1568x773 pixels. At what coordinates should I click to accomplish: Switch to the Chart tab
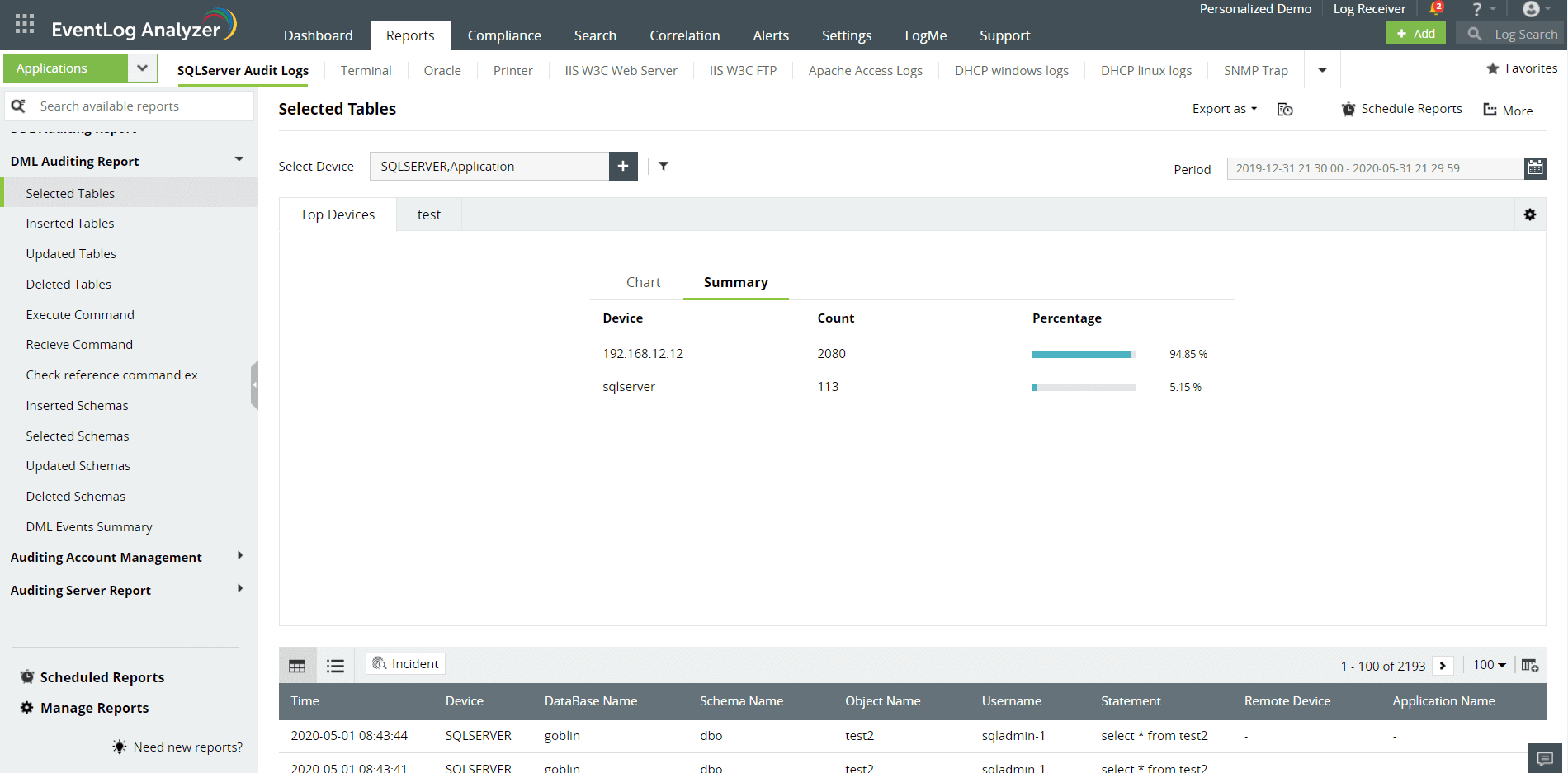click(x=643, y=282)
